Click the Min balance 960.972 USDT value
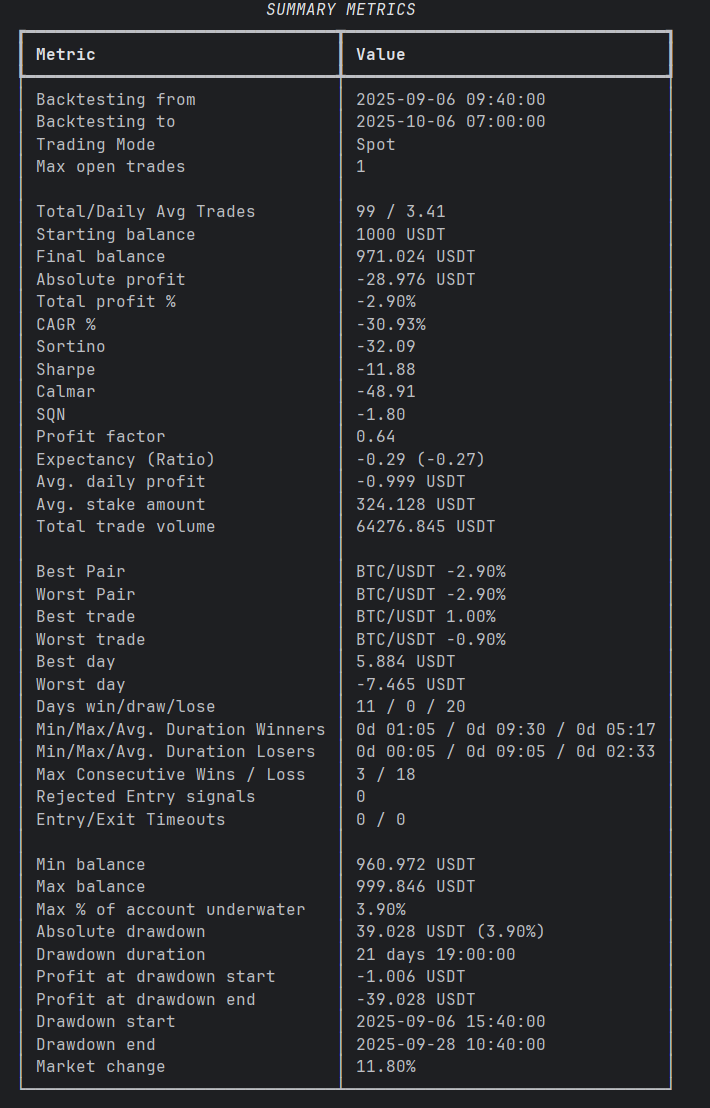Image resolution: width=710 pixels, height=1108 pixels. coord(415,864)
